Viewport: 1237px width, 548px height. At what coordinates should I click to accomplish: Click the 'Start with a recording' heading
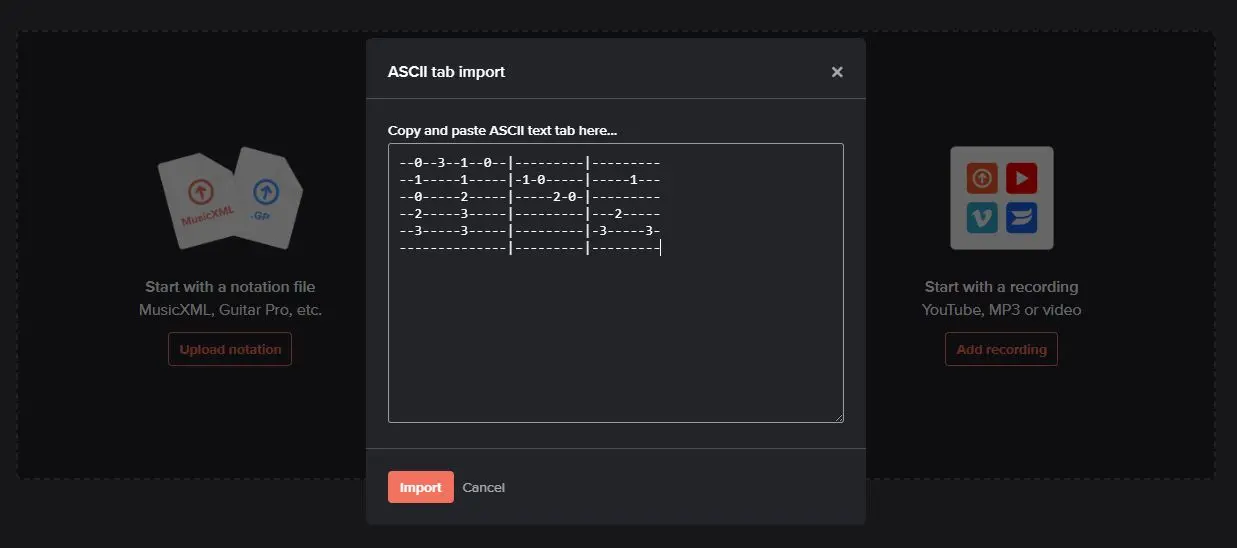[x=1001, y=287]
